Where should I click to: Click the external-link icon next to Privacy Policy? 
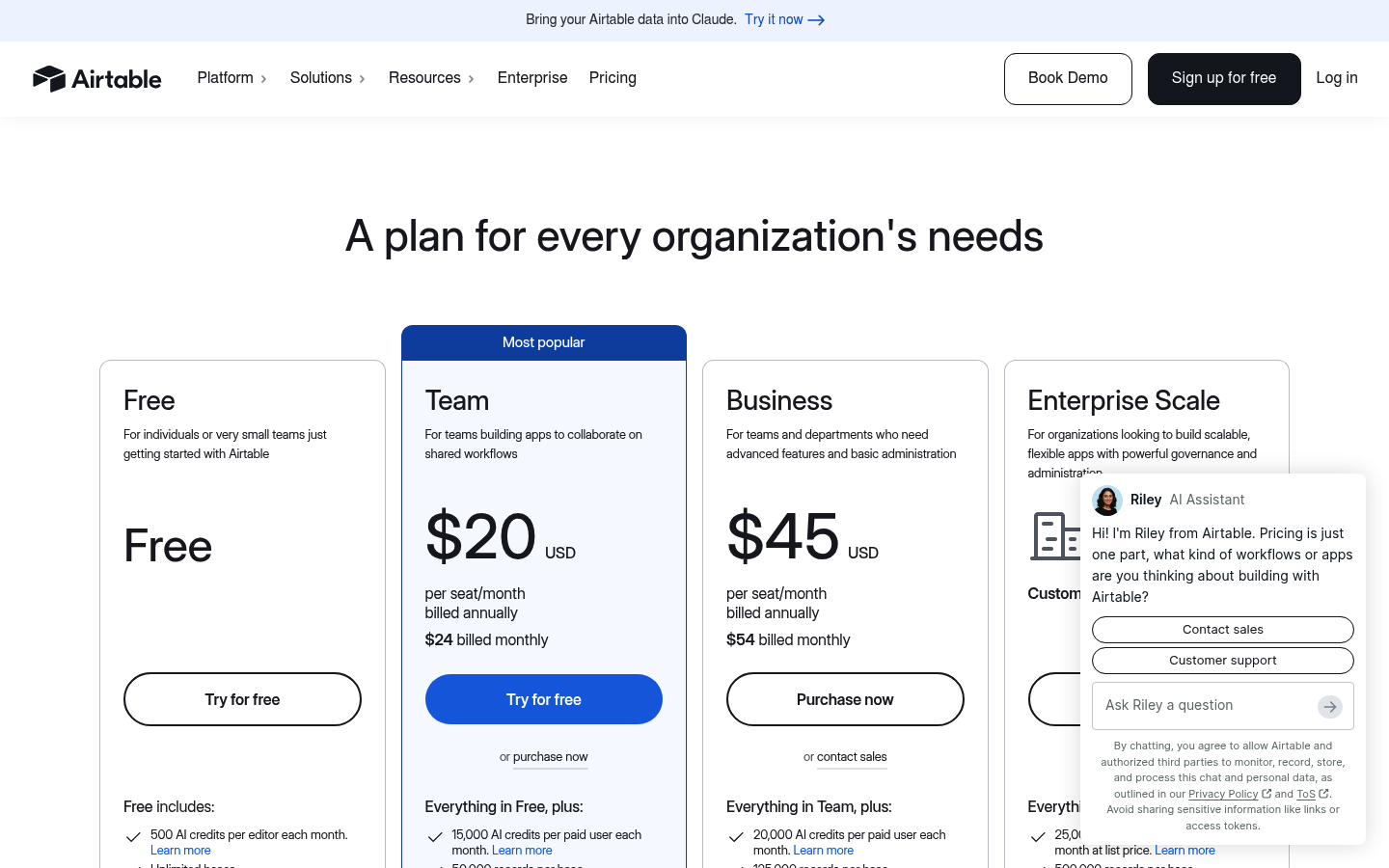point(1266,794)
